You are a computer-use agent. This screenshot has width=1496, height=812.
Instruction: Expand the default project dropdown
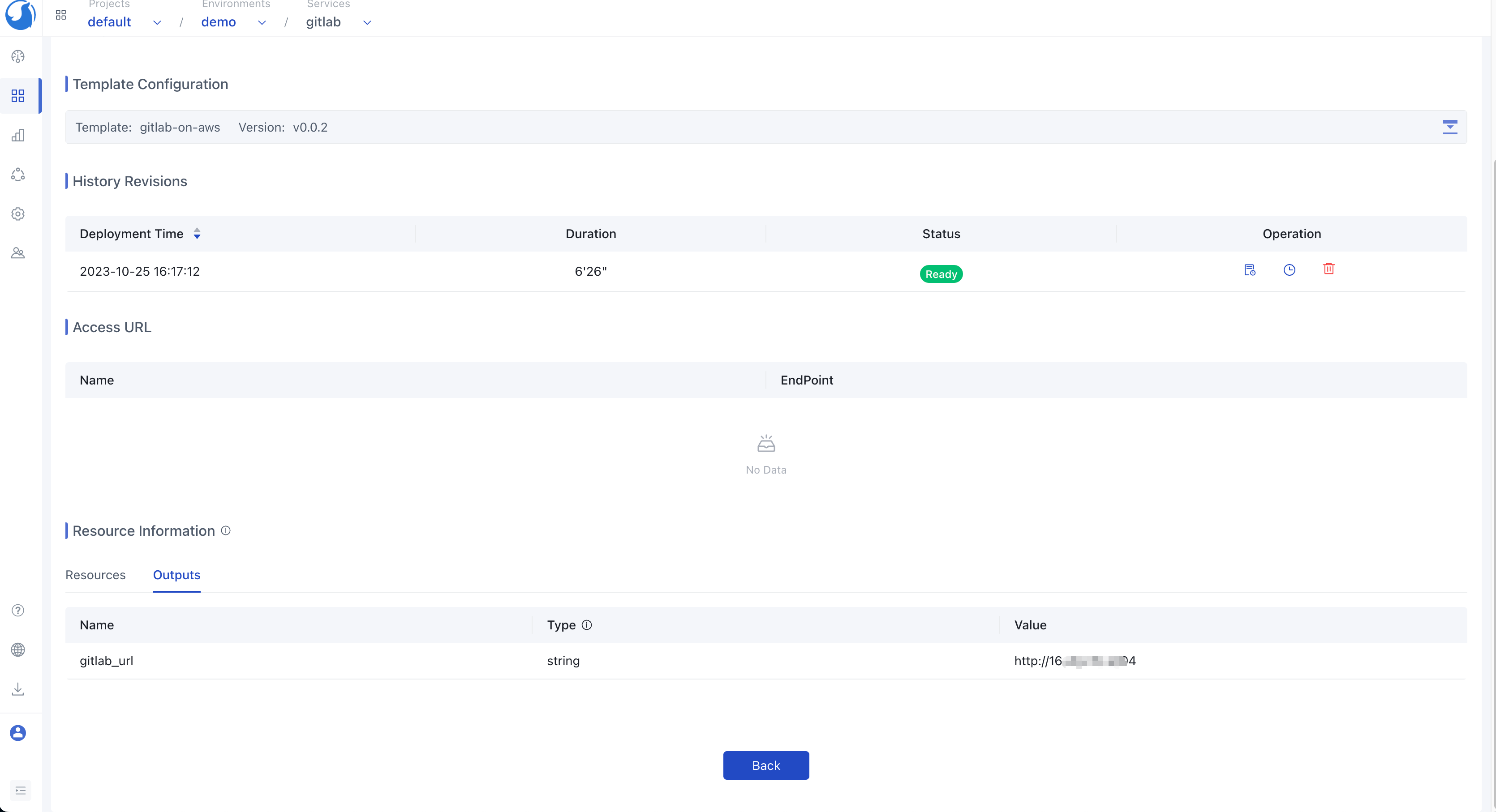point(157,23)
